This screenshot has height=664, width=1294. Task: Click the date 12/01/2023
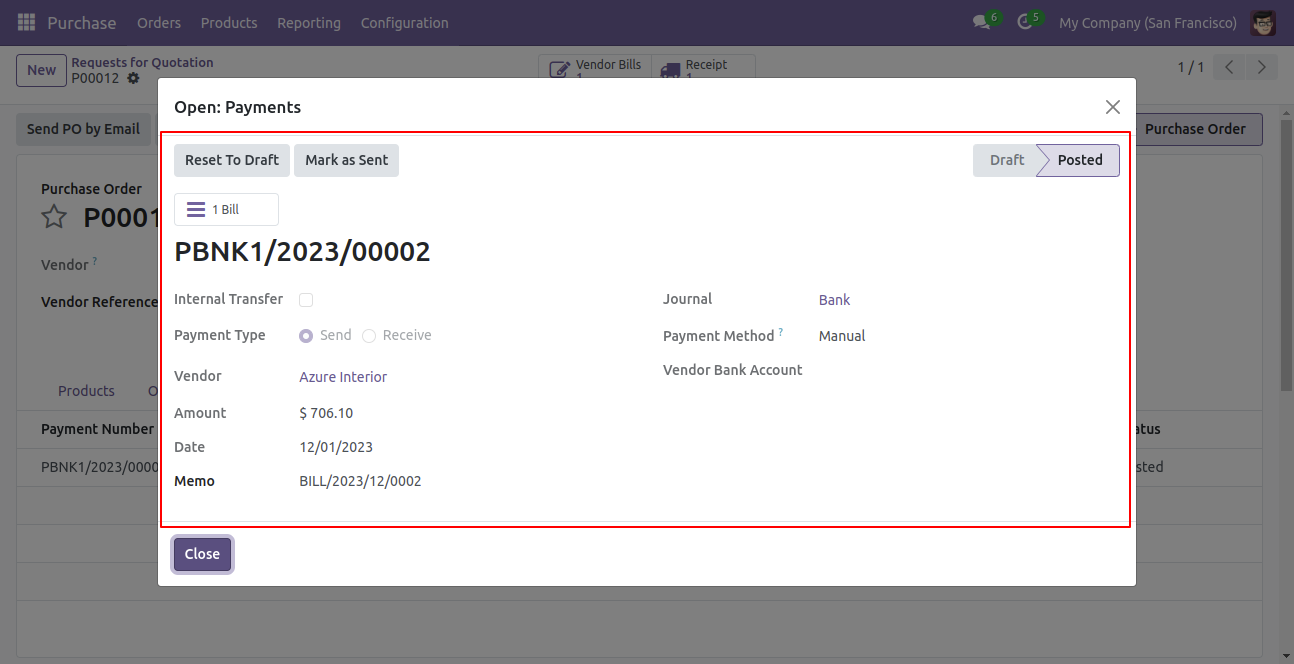(336, 447)
